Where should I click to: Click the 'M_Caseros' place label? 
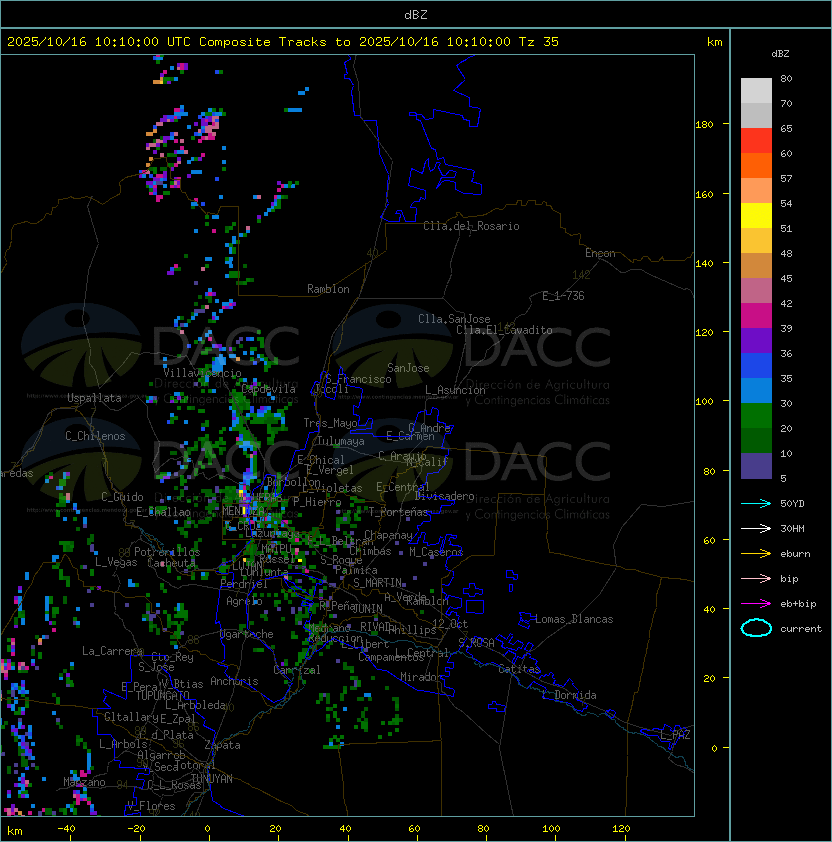click(x=436, y=551)
